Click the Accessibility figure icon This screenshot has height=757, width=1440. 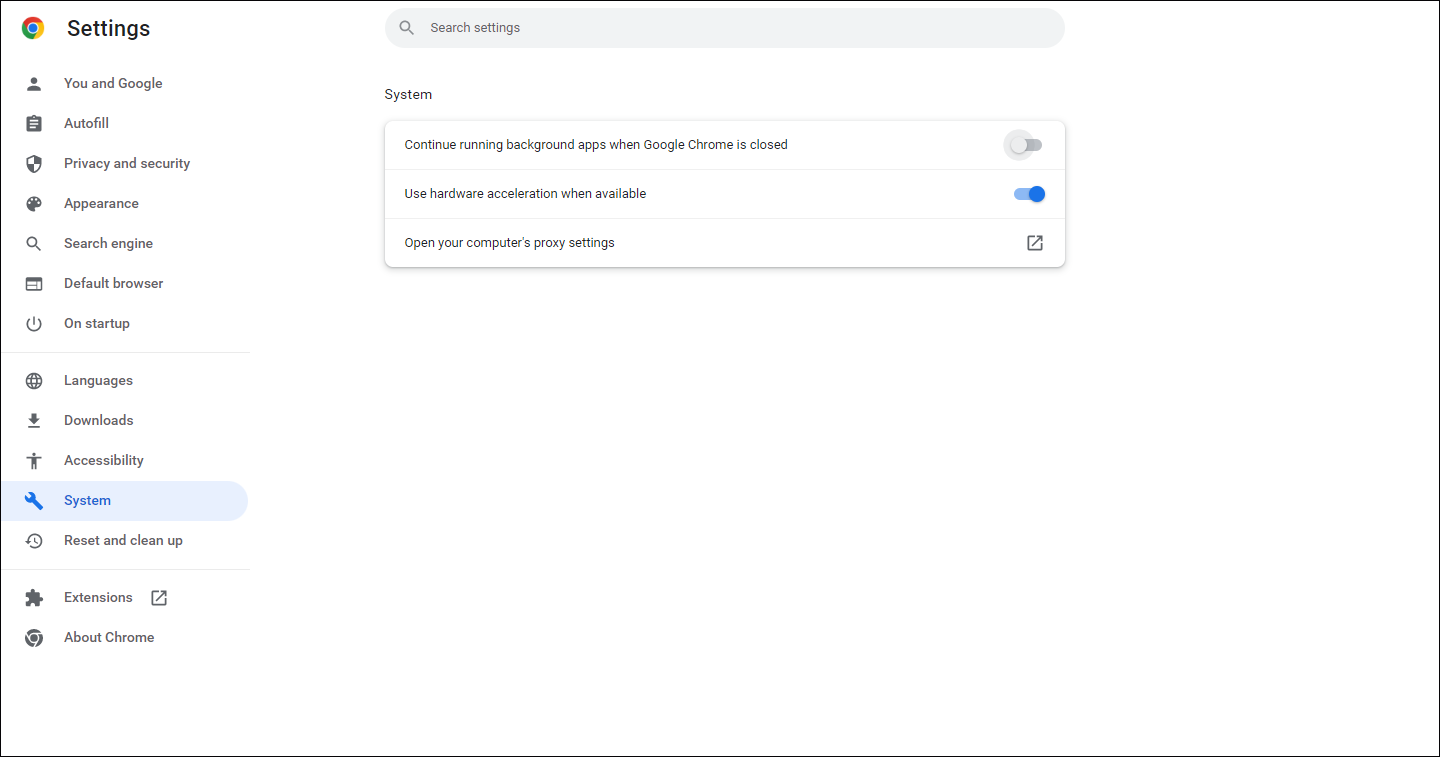(34, 461)
